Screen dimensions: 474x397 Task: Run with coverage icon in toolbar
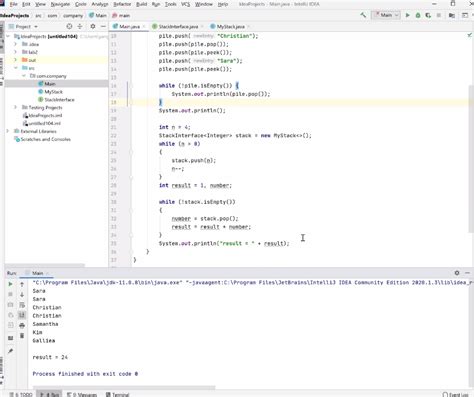(428, 15)
